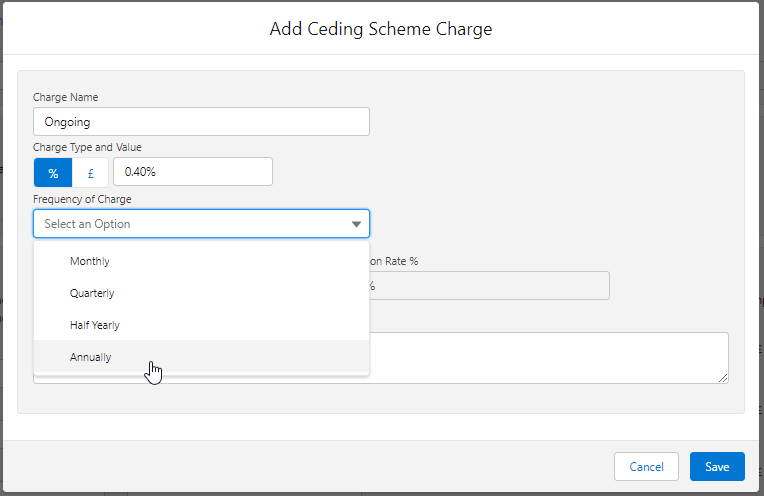Select the percent (%) charge type
This screenshot has width=764, height=496.
pos(53,172)
